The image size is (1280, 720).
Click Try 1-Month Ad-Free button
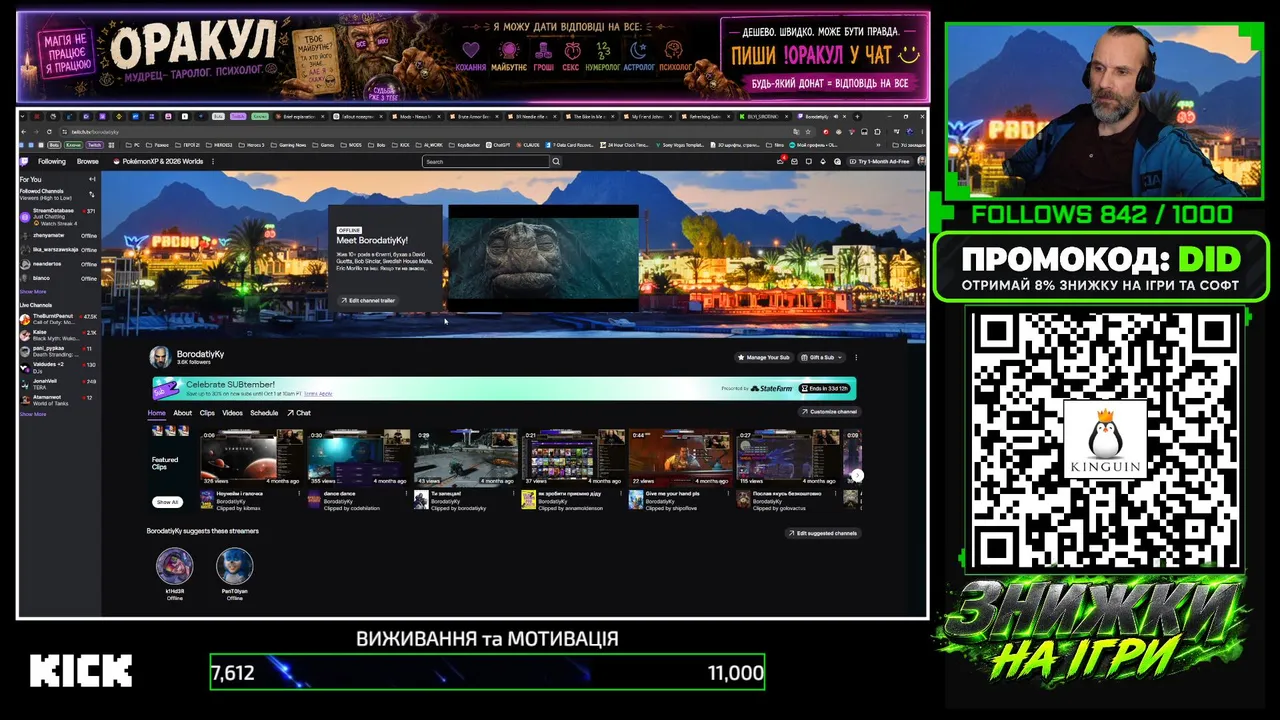point(880,161)
